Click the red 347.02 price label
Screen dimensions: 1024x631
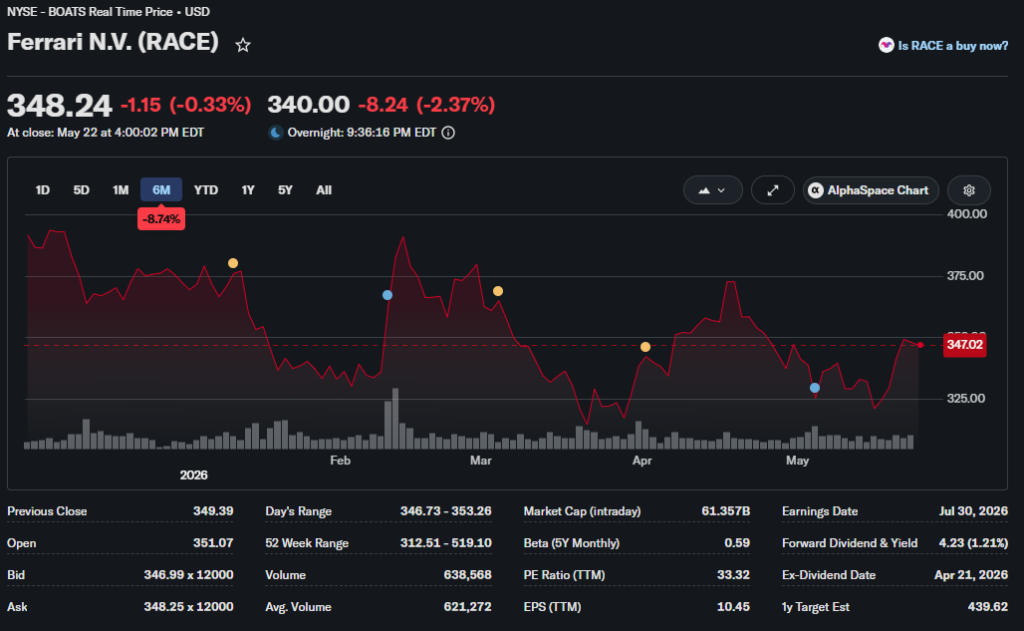(x=965, y=345)
